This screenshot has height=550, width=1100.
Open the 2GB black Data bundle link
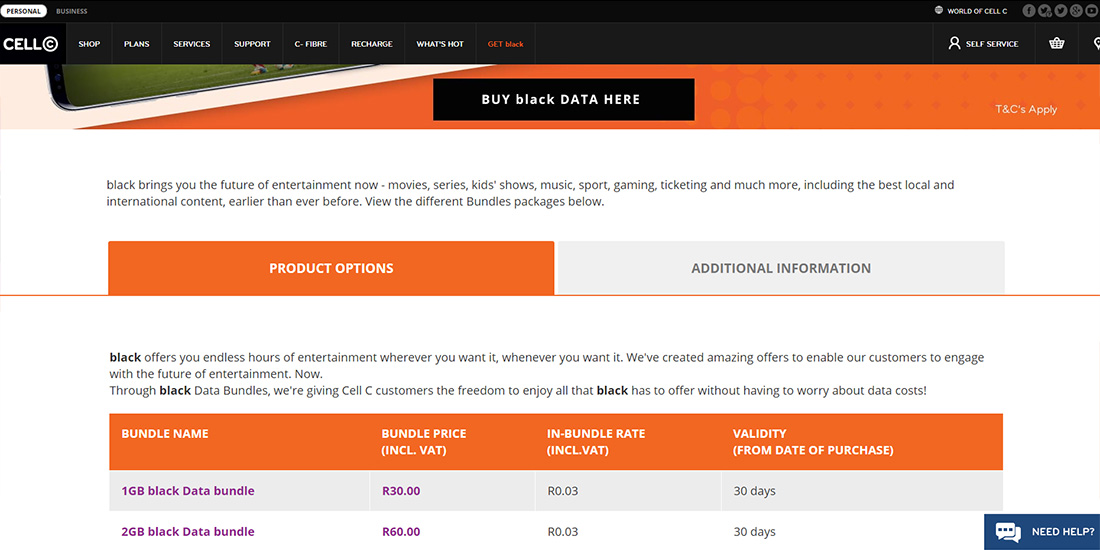tap(188, 532)
